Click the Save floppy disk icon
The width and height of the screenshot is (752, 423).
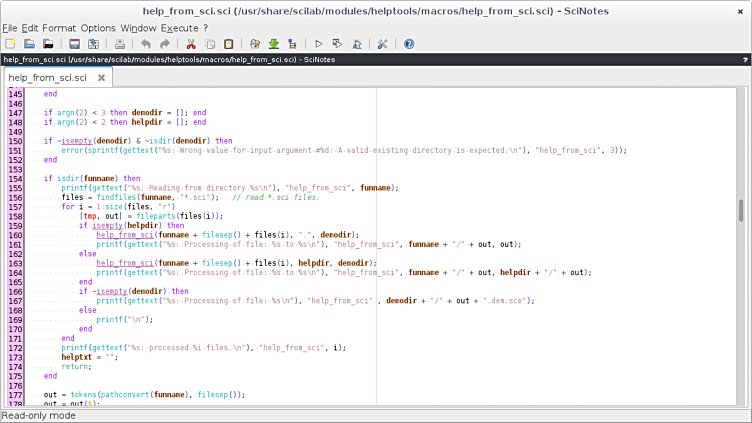coord(74,44)
